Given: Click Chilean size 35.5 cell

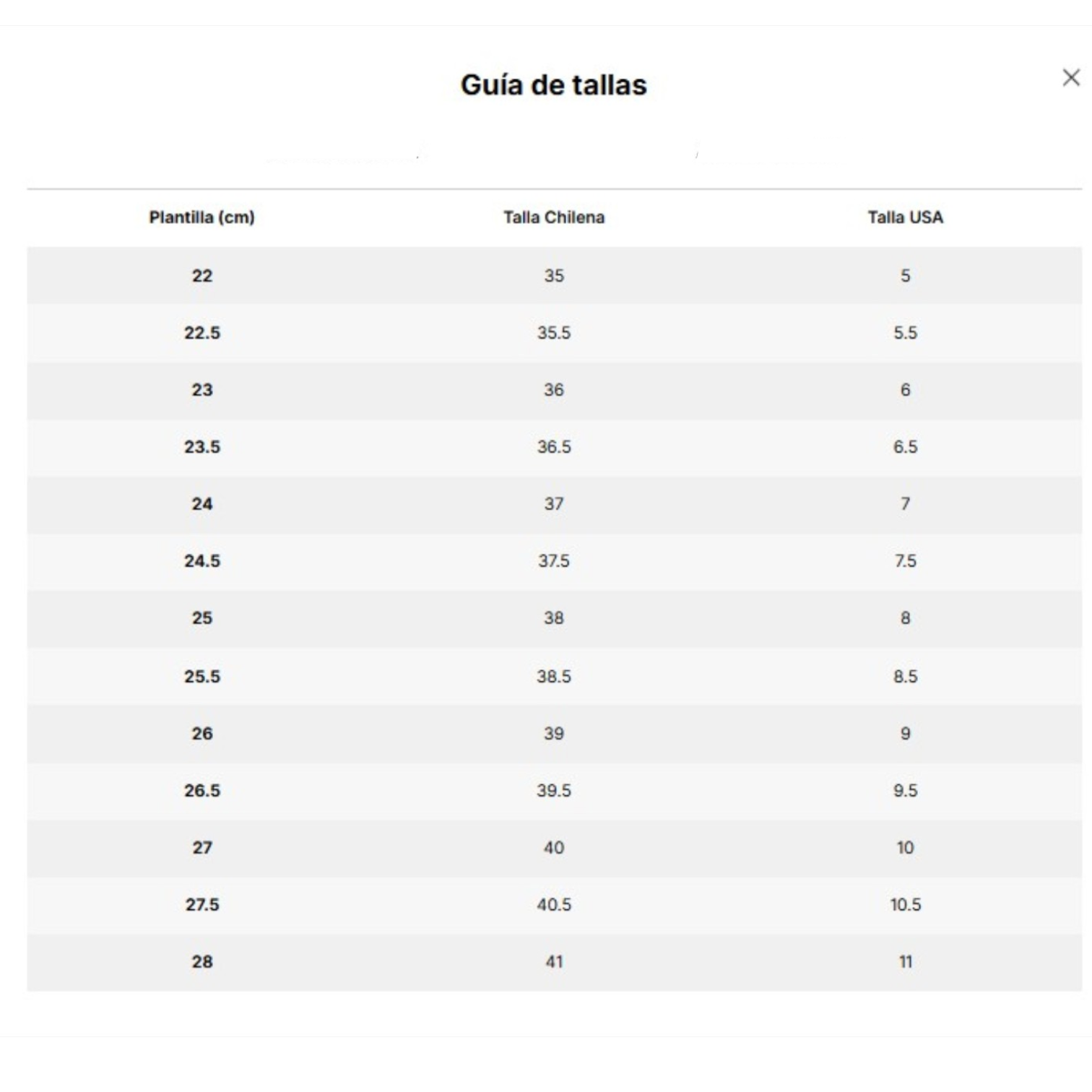Looking at the screenshot, I should [x=553, y=333].
